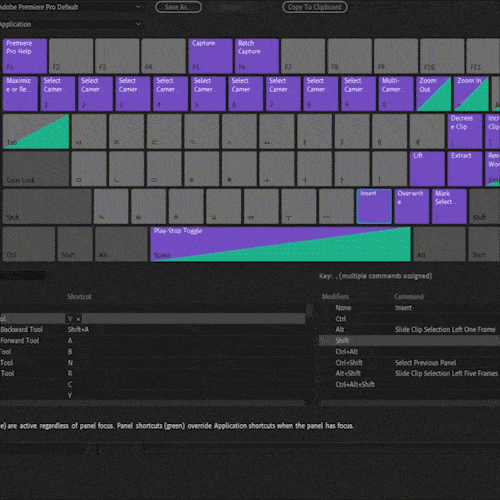The image size is (500, 500).
Task: Select the left Alt modifier key
Action: pyautogui.click(x=122, y=244)
